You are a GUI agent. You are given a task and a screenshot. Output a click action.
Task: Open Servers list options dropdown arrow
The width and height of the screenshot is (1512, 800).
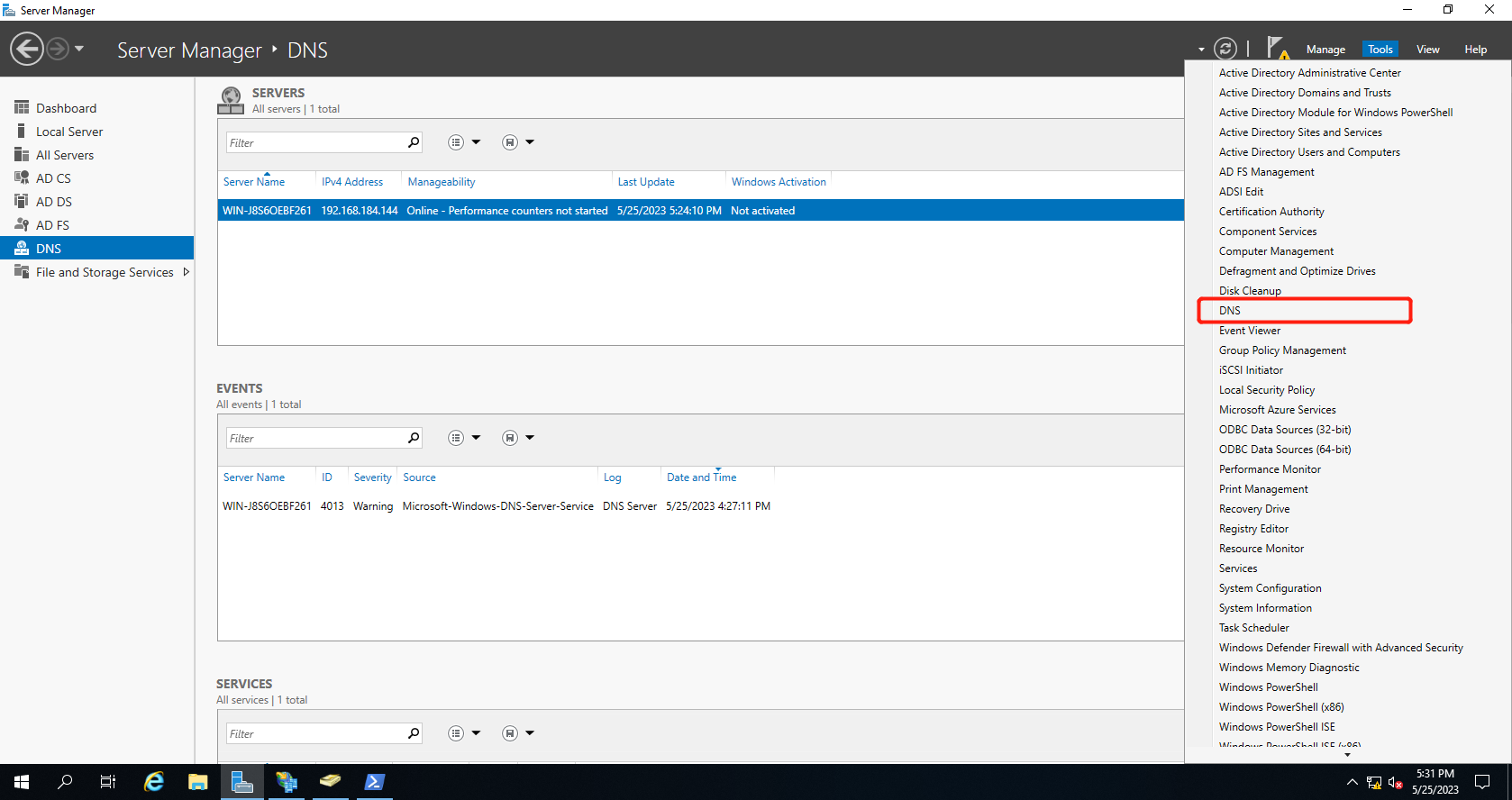pos(476,142)
